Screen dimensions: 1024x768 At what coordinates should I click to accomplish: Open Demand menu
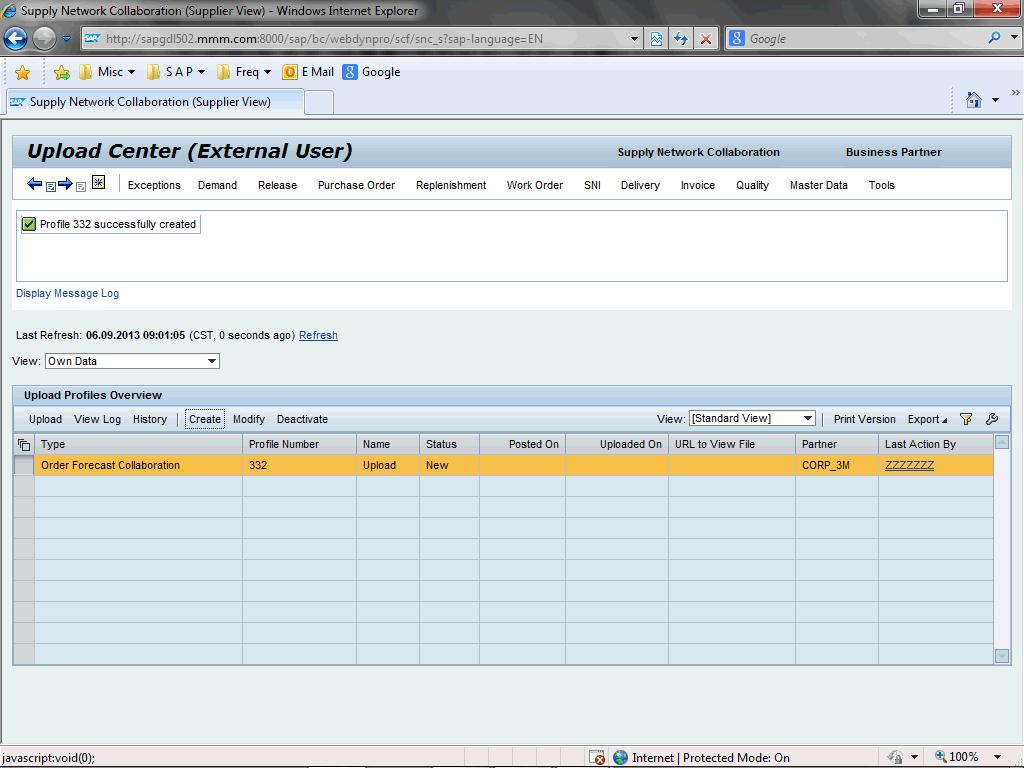click(x=217, y=185)
